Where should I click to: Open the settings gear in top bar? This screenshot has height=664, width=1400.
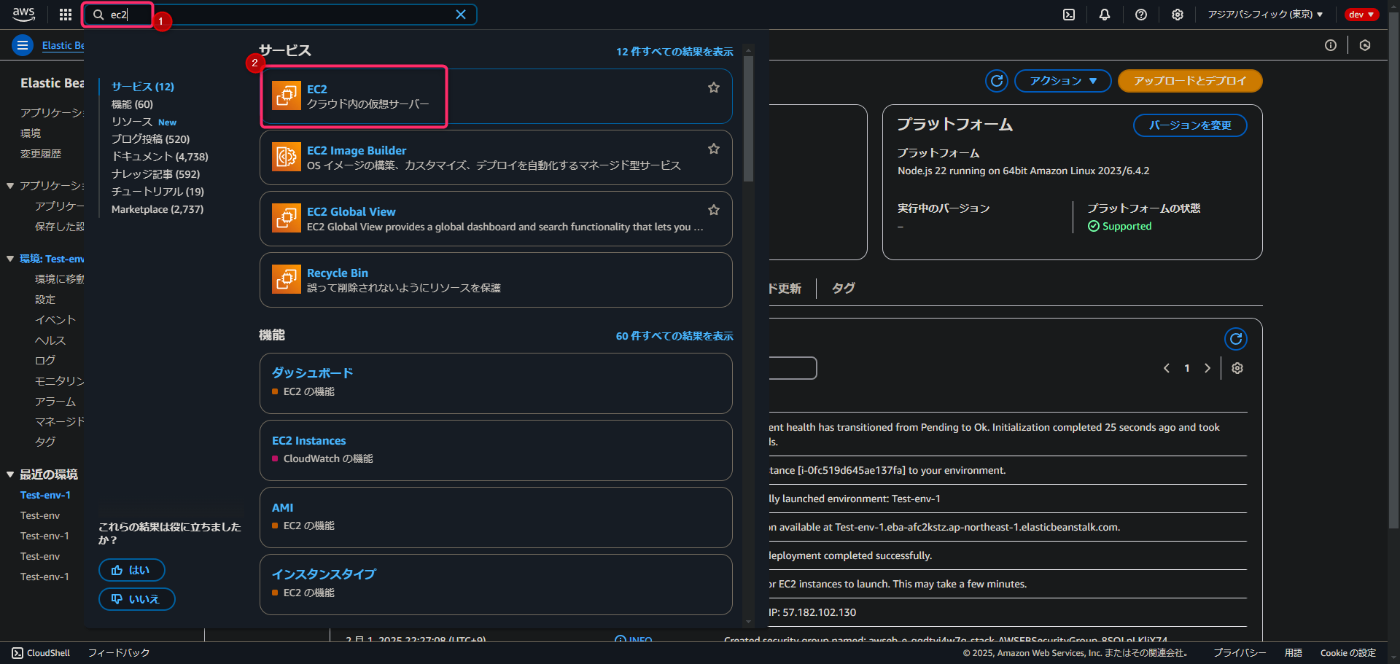tap(1178, 15)
